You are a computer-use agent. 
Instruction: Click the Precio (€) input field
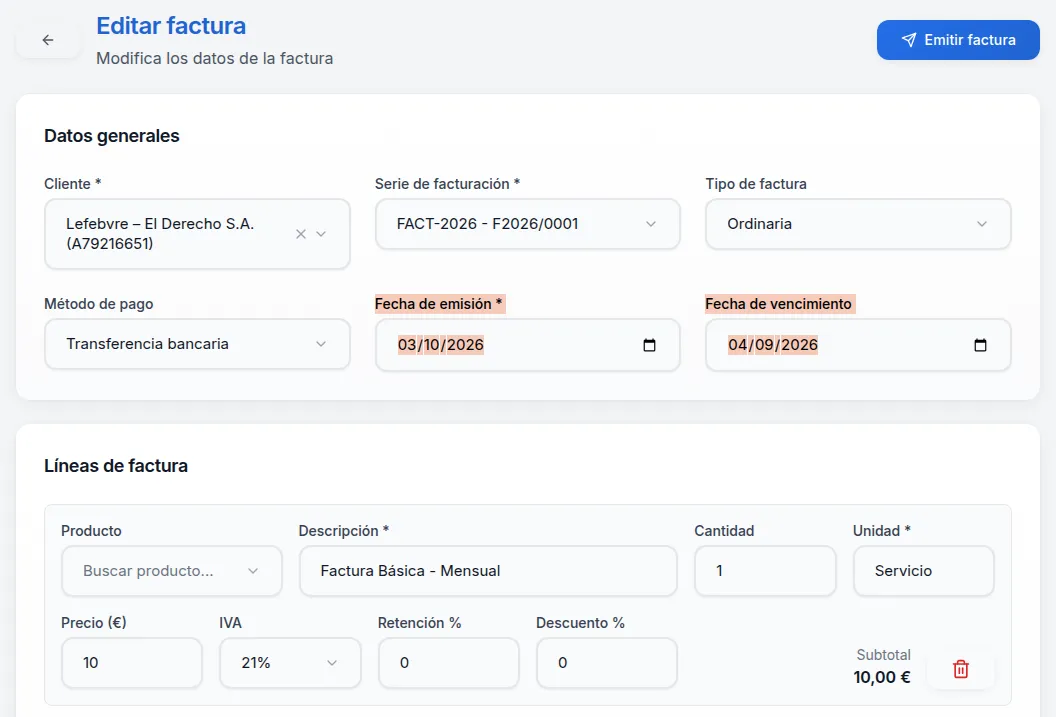(x=131, y=663)
